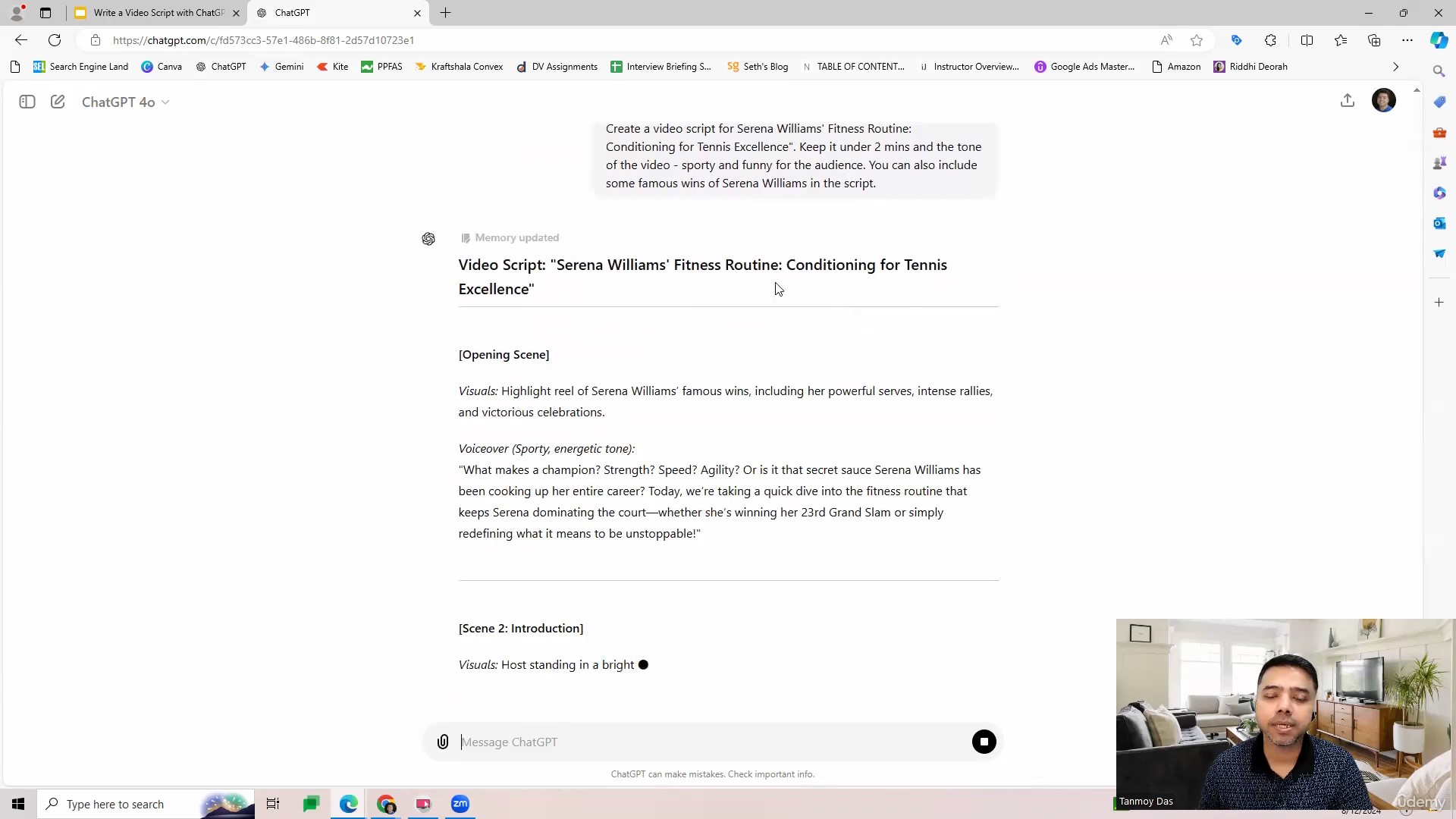Open Edge sidebar Search icon
Image resolution: width=1456 pixels, height=819 pixels.
(1439, 71)
